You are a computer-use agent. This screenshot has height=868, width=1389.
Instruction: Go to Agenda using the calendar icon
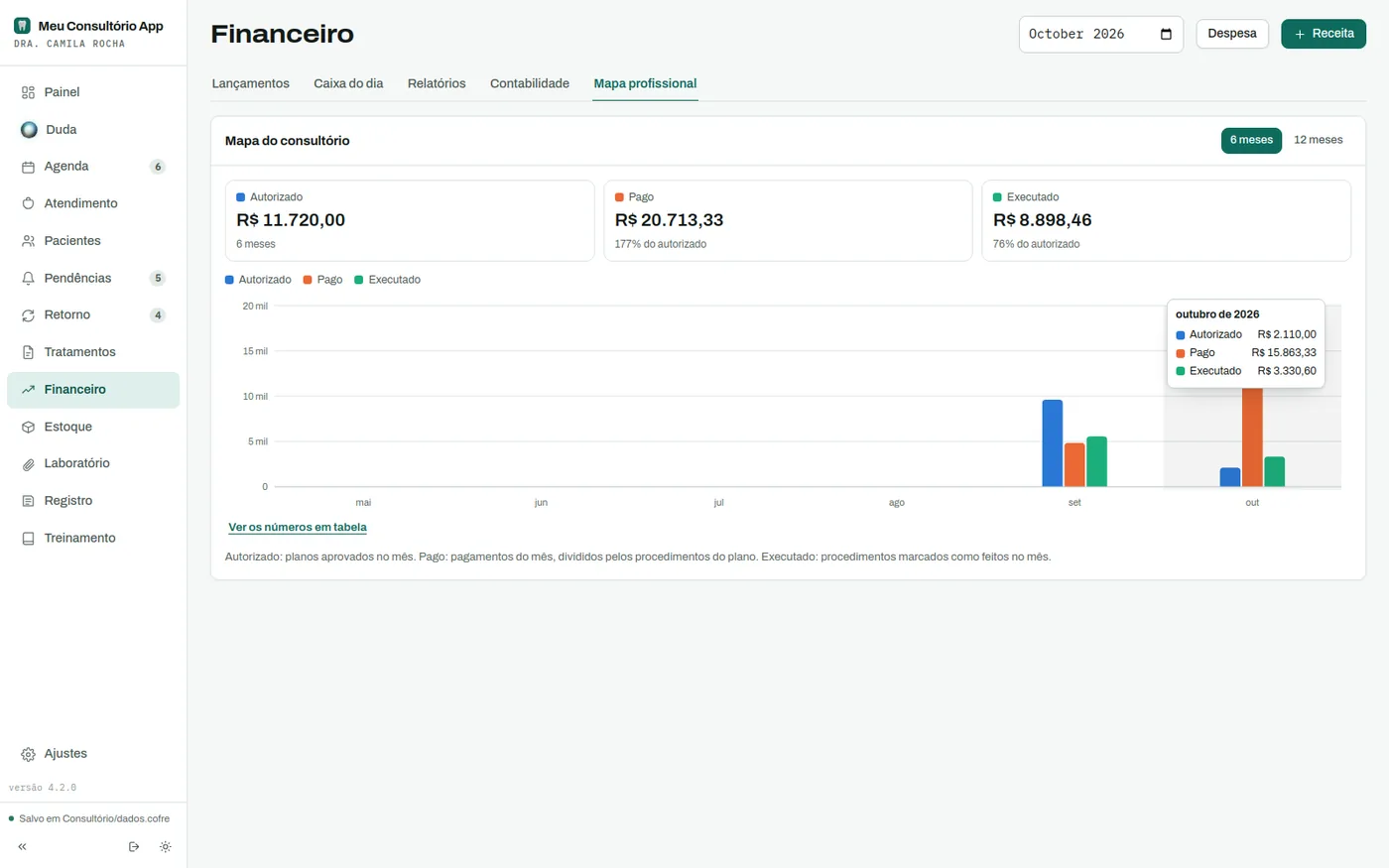tap(28, 167)
